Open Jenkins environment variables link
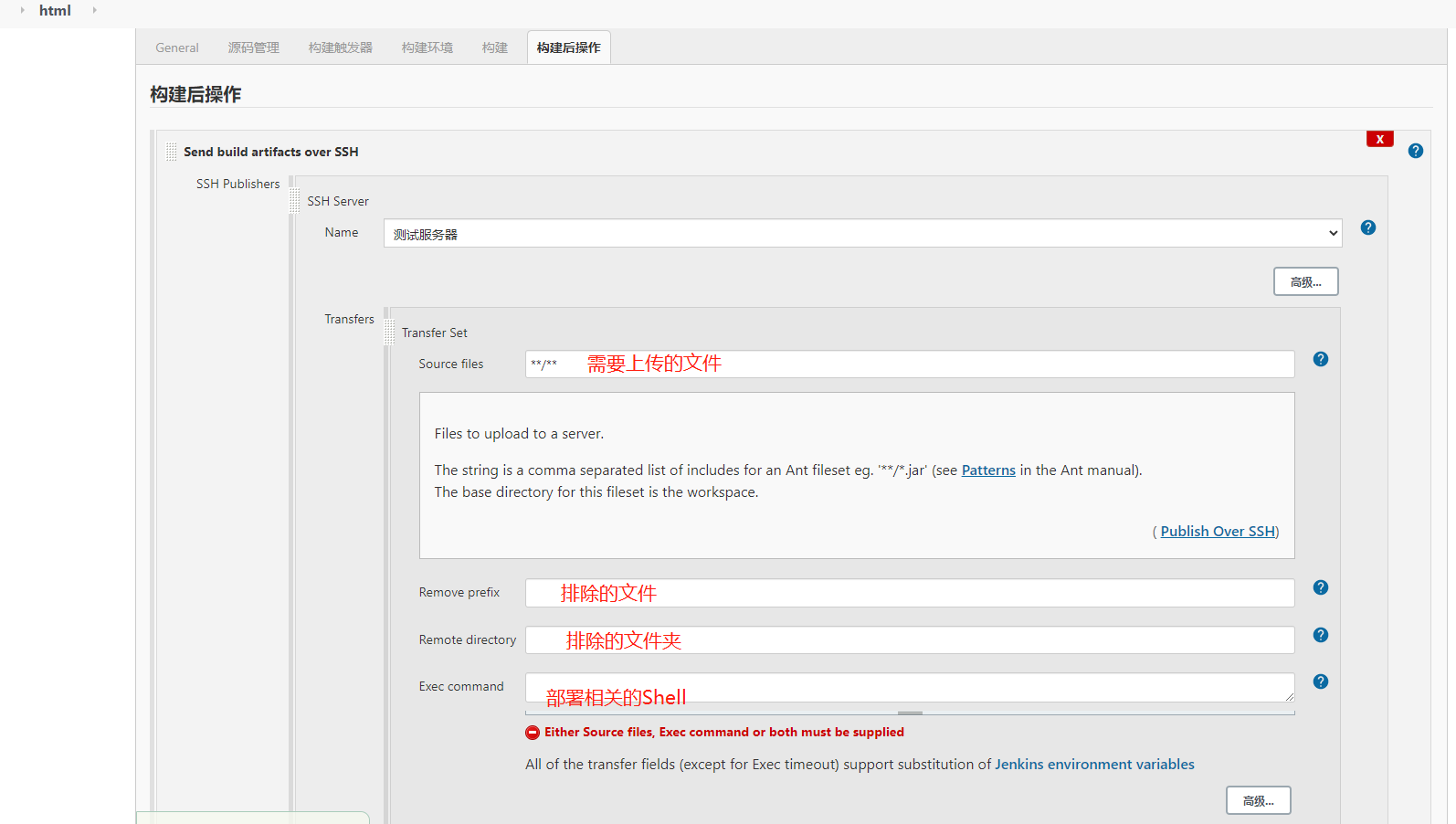The width and height of the screenshot is (1456, 824). point(1094,765)
